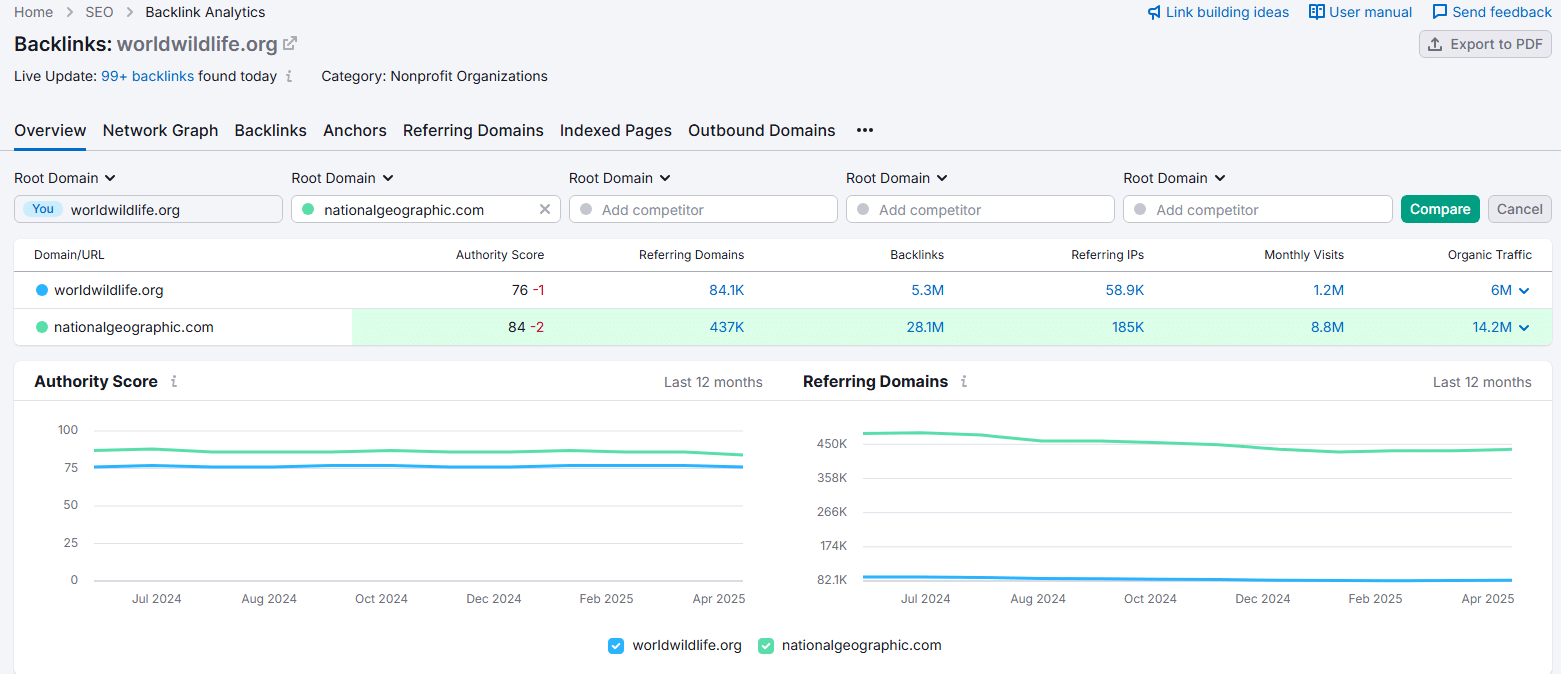Switch to the Overview tab
1561x674 pixels.
(x=50, y=130)
